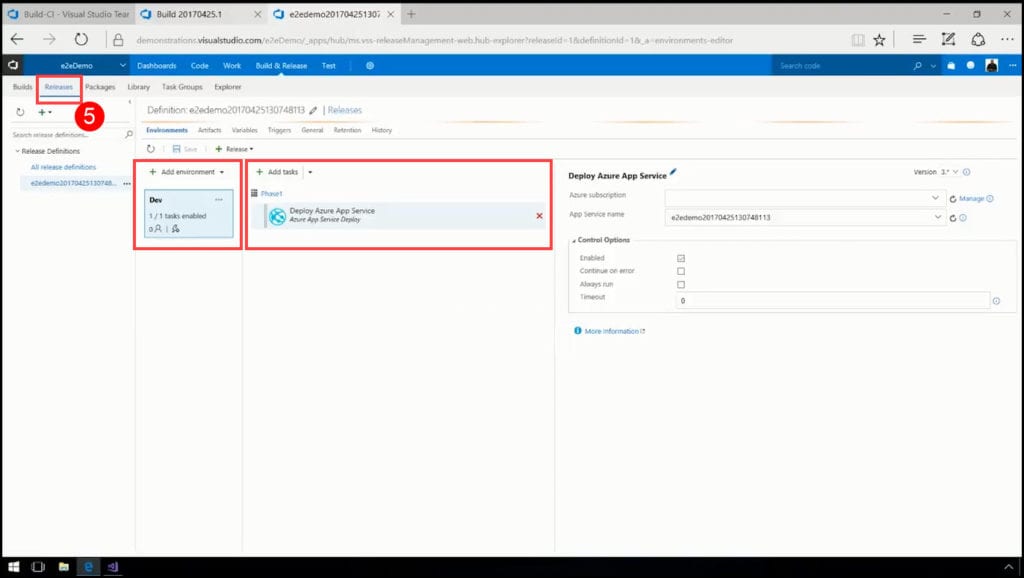Open the Test hub
The image size is (1024, 578).
click(x=328, y=66)
